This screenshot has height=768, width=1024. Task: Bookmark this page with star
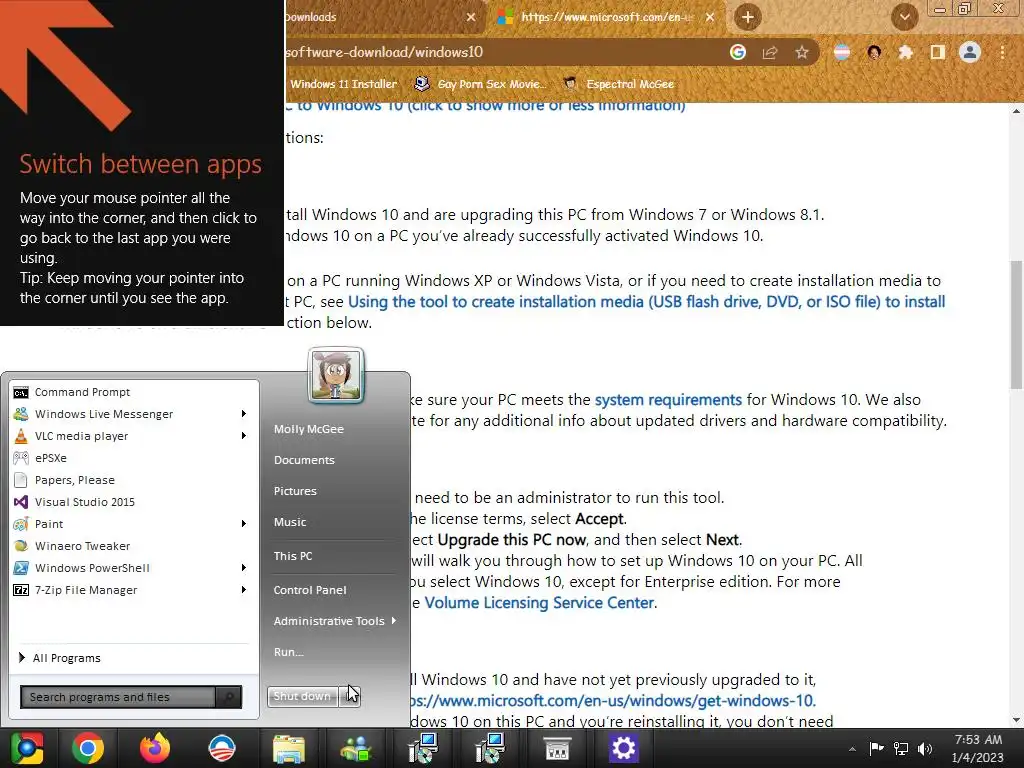802,52
